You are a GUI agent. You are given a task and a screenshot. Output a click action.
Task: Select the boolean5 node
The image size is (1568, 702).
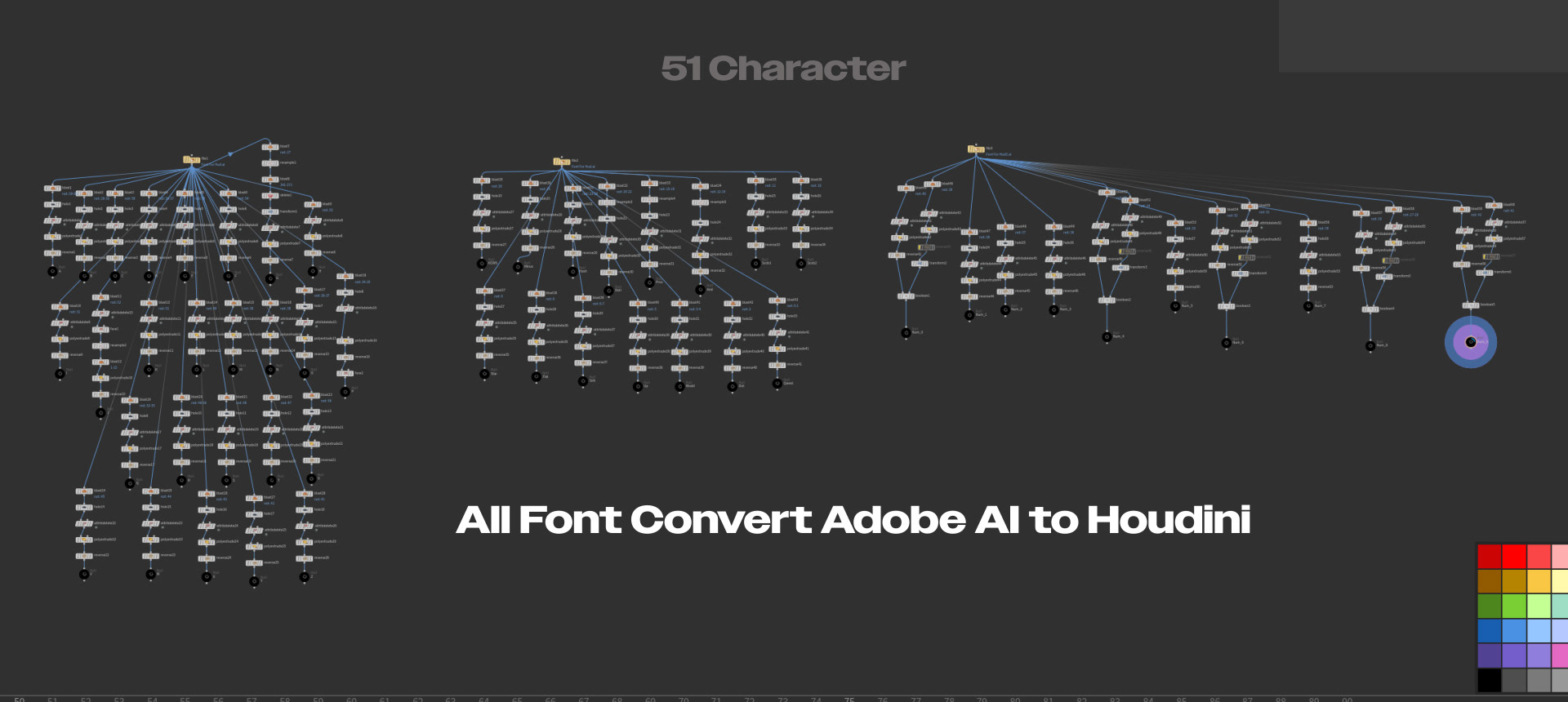1471,305
